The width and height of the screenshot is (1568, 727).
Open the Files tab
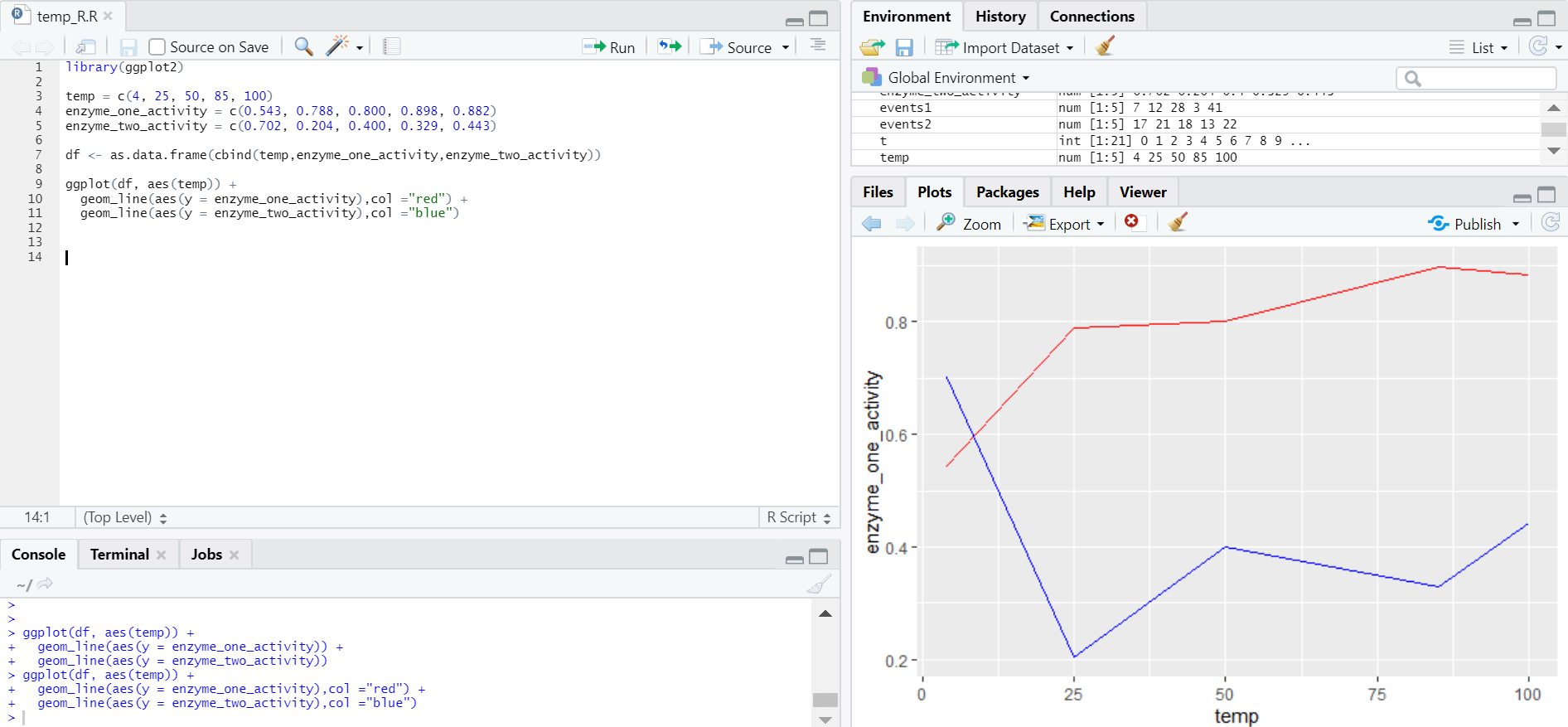tap(878, 192)
